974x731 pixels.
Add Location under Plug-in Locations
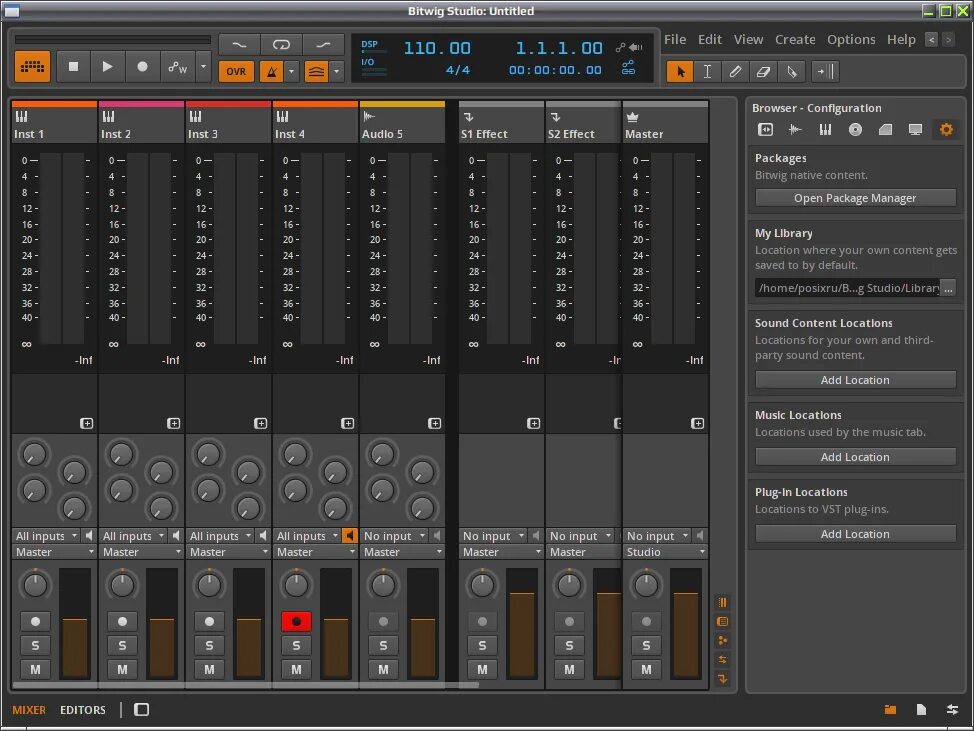855,533
